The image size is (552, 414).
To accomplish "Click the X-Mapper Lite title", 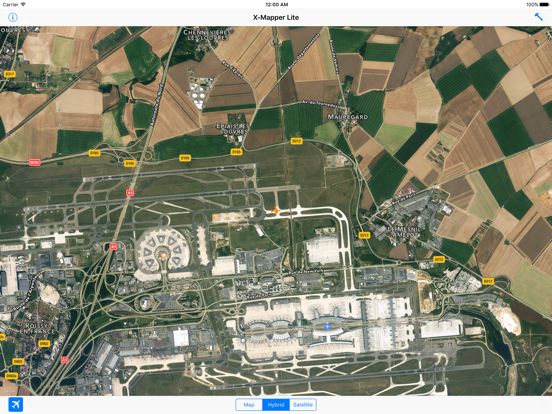I will tap(276, 17).
